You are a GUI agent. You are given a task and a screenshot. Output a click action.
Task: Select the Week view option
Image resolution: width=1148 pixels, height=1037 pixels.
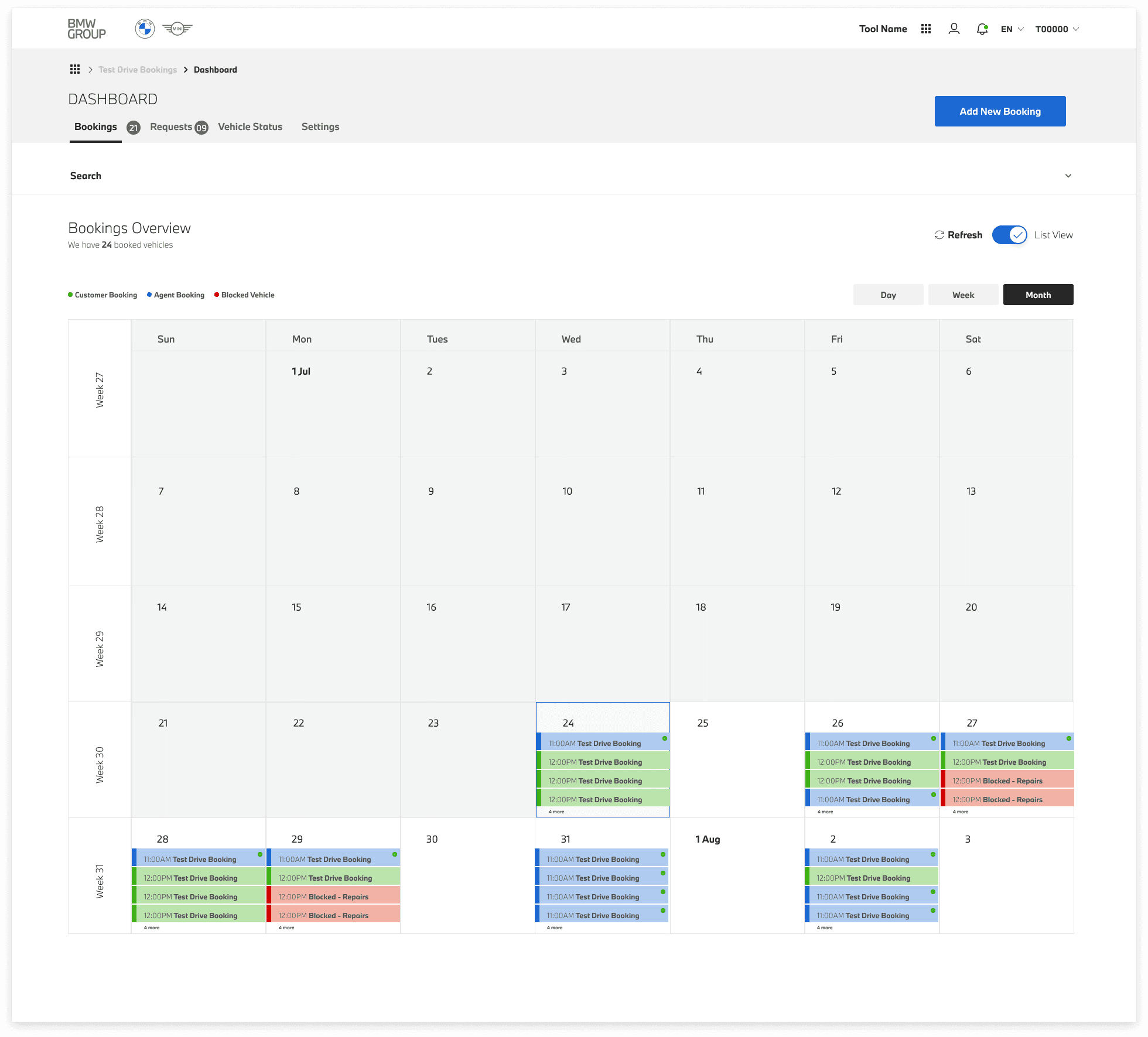(x=963, y=295)
